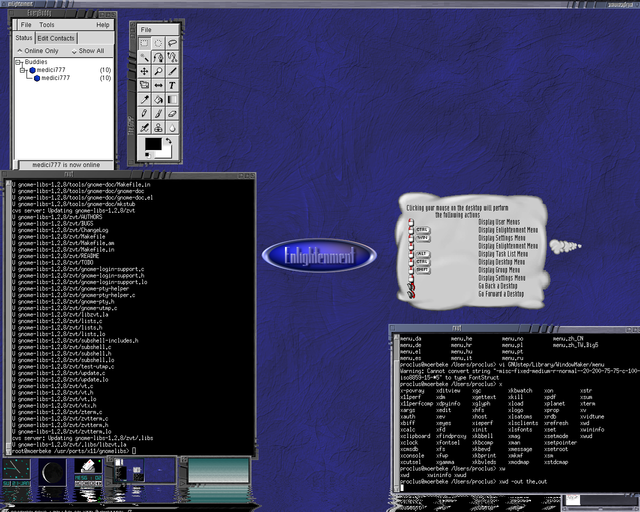The image size is (640, 512).
Task: Choose the Move tool in toolbox
Action: tap(145, 72)
